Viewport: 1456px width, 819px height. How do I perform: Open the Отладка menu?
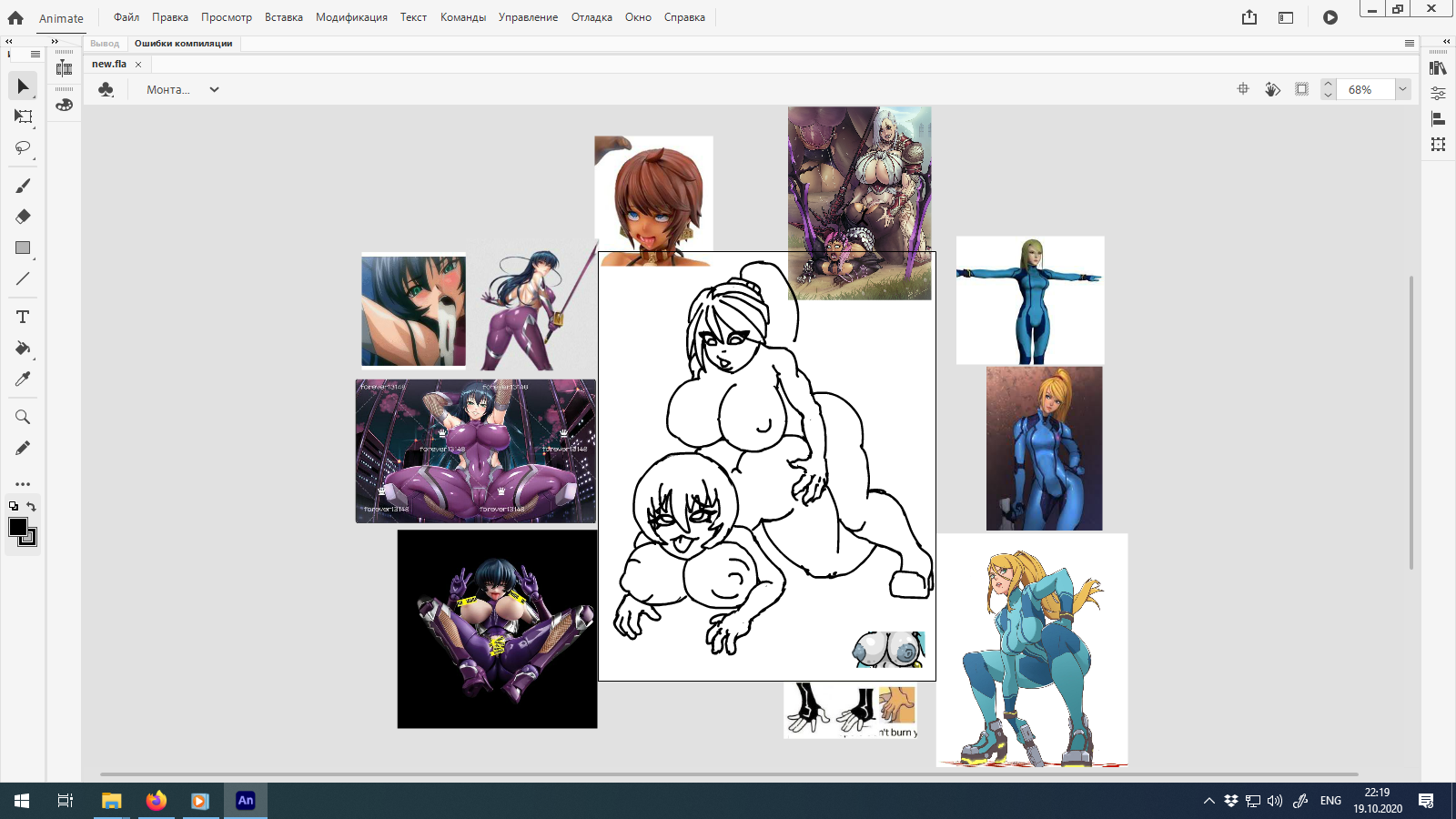coord(591,17)
